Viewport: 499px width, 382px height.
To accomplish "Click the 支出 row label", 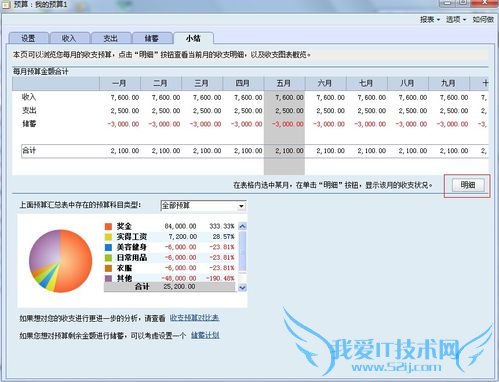I will coord(29,110).
